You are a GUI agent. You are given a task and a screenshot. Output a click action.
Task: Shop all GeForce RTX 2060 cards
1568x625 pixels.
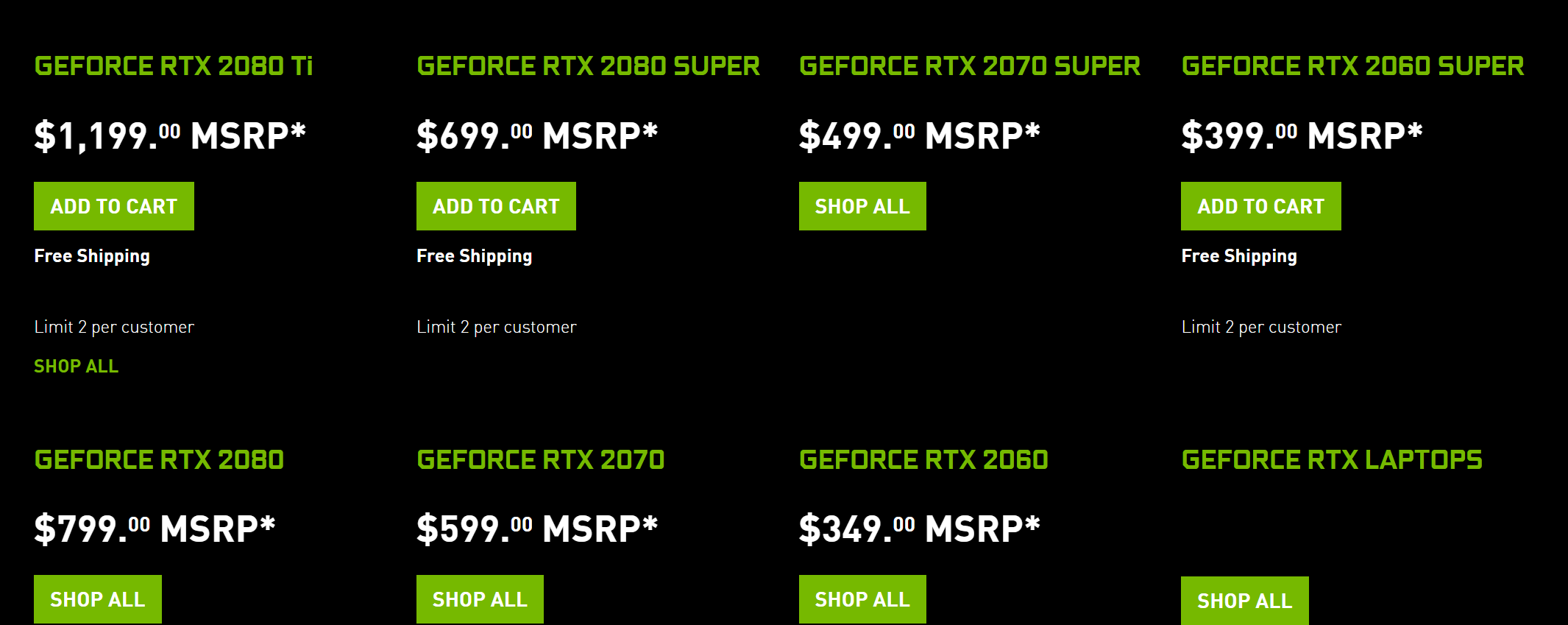pyautogui.click(x=862, y=599)
